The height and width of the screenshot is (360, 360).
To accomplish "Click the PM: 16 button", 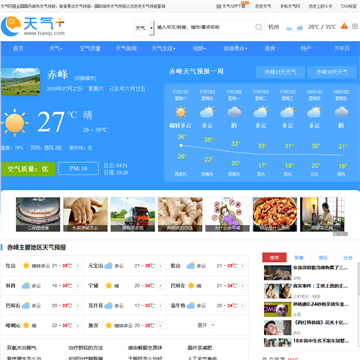I will click(78, 169).
